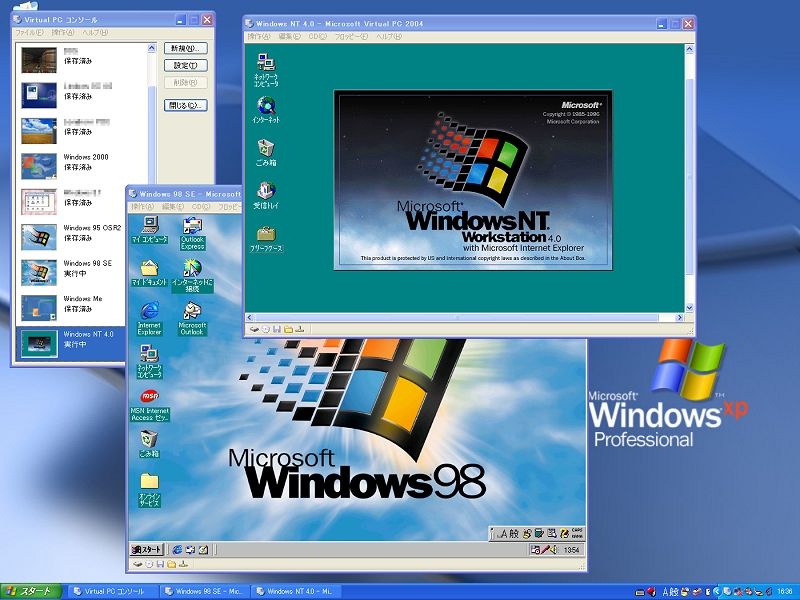Image resolution: width=800 pixels, height=600 pixels.
Task: Switch to Virtual PC コンソール taskbar button
Action: tap(113, 591)
